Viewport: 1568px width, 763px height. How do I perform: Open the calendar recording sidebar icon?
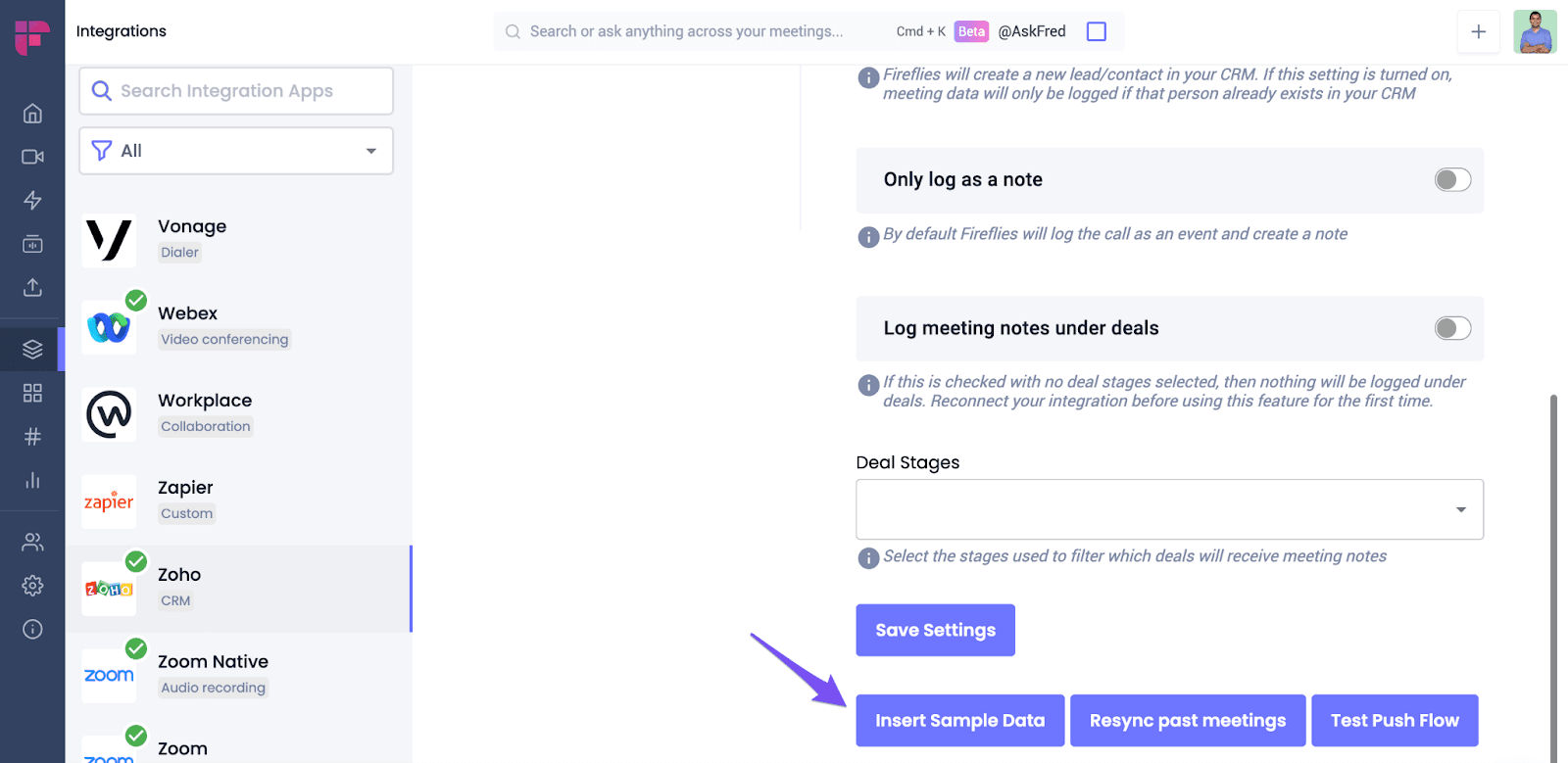tap(32, 244)
